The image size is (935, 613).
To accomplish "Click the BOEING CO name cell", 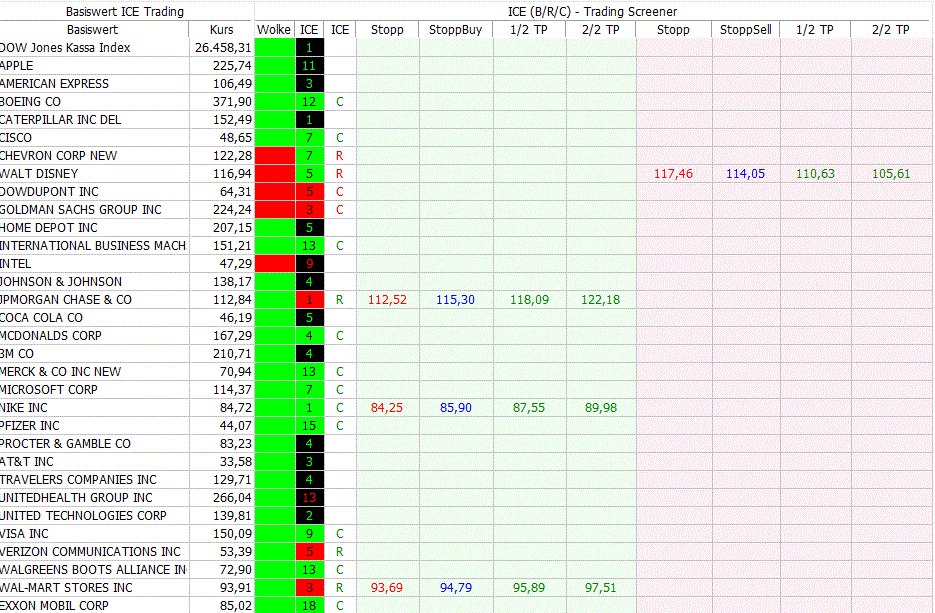I will [x=30, y=101].
